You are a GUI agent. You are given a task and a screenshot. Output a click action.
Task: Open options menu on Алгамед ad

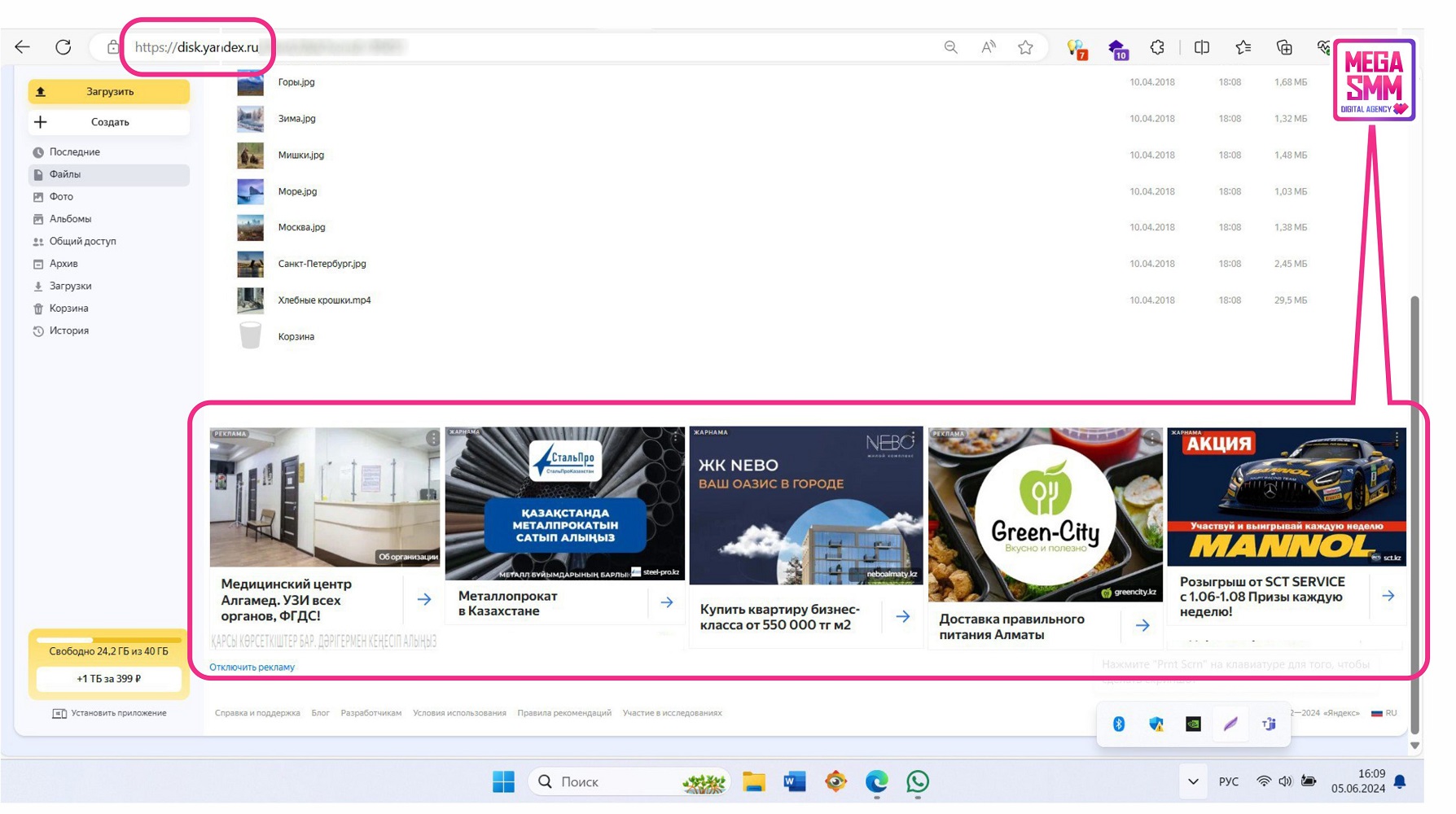click(x=432, y=440)
